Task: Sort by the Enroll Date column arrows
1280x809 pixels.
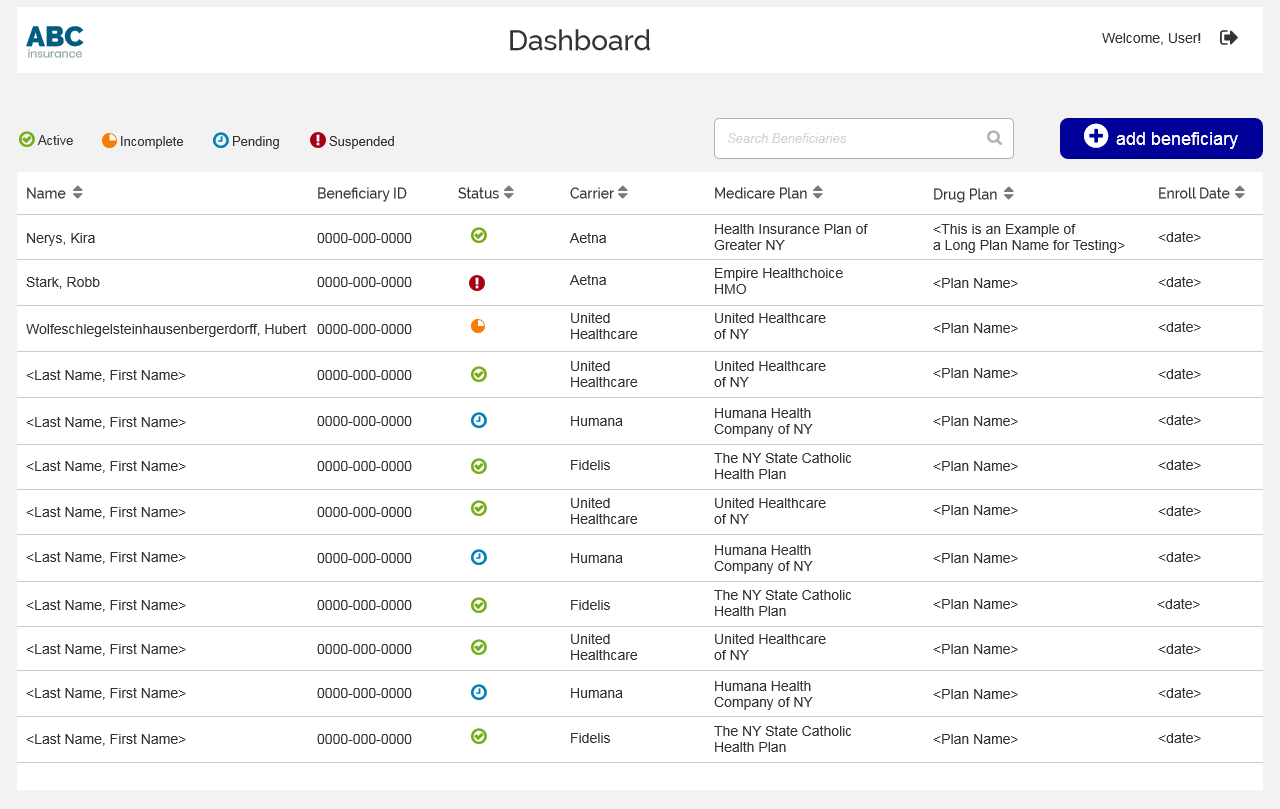Action: click(1240, 192)
